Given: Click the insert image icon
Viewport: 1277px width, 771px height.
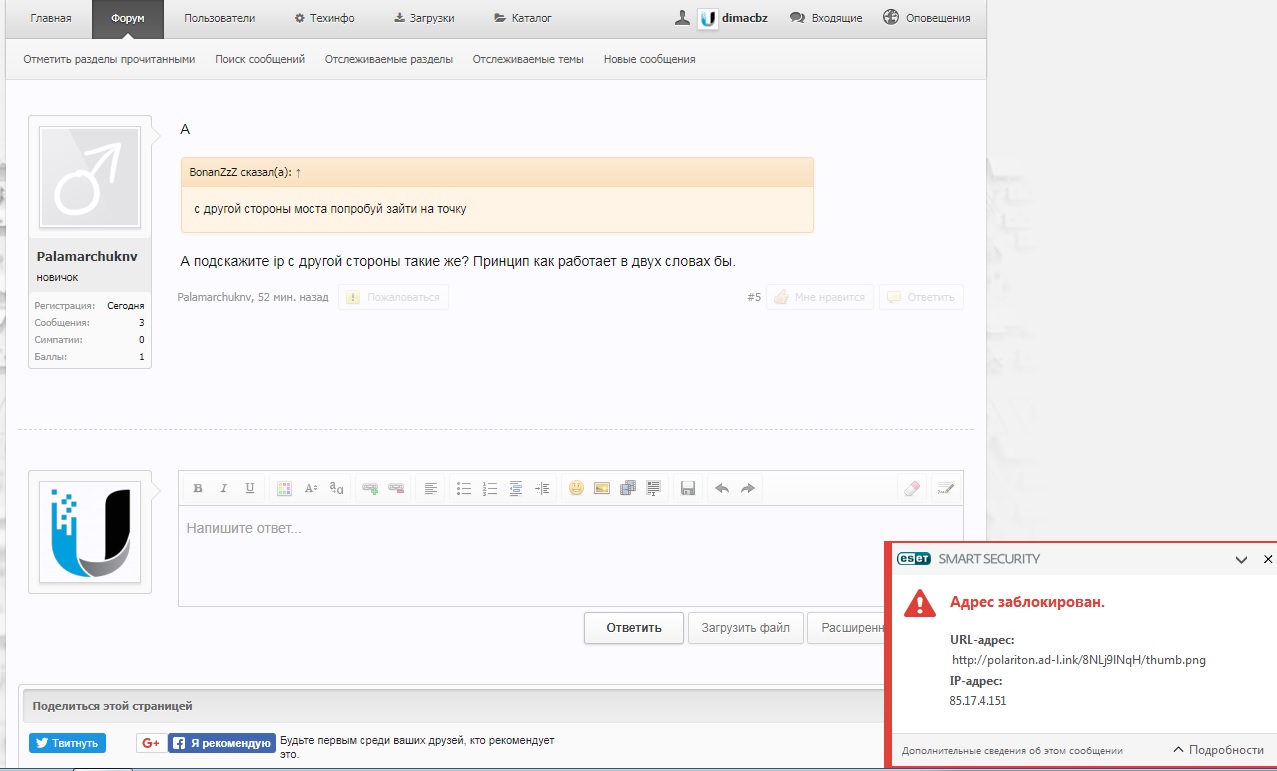Looking at the screenshot, I should point(602,488).
